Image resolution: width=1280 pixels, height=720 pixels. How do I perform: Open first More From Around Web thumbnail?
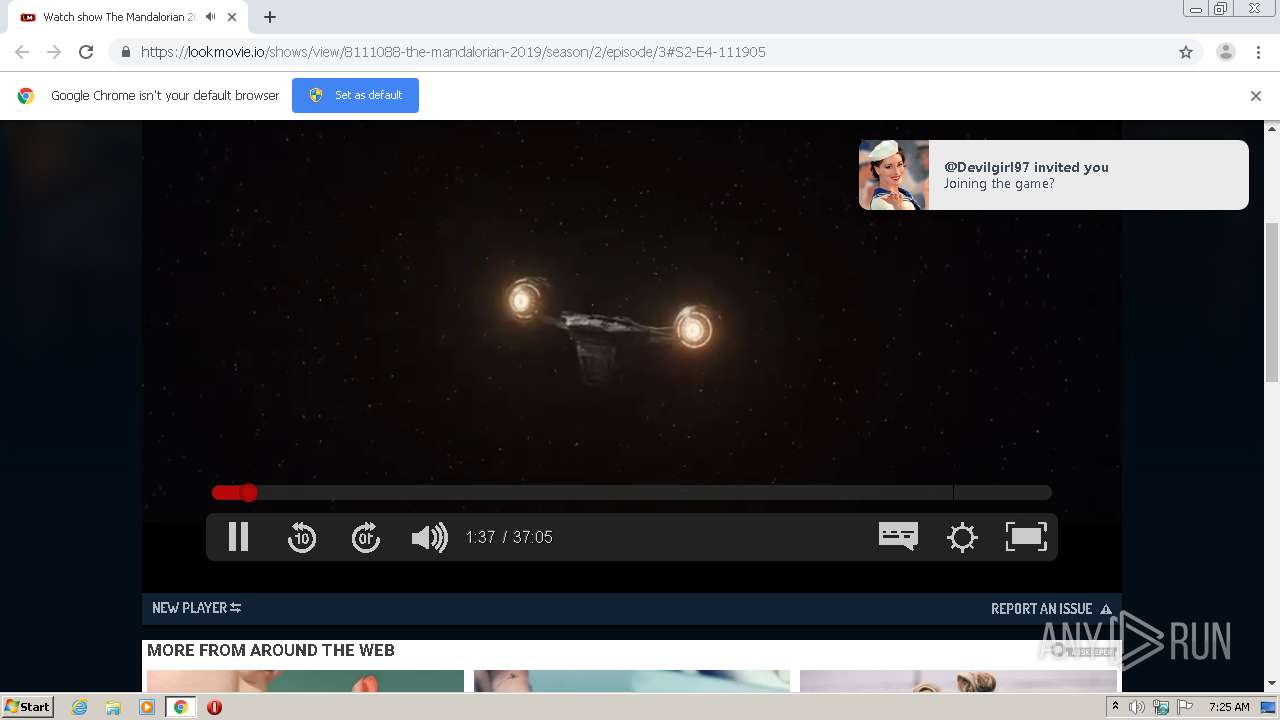pos(305,681)
